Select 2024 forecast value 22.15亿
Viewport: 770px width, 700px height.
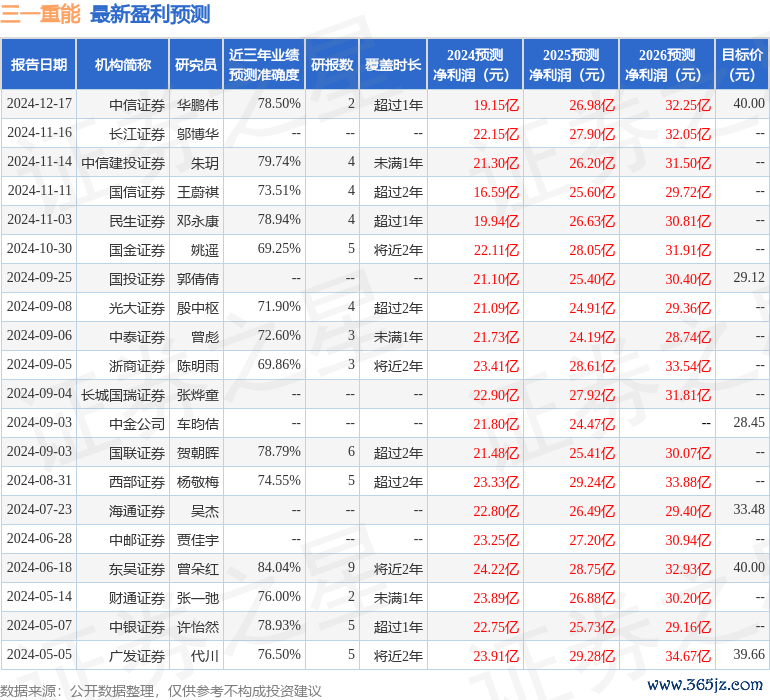click(496, 134)
